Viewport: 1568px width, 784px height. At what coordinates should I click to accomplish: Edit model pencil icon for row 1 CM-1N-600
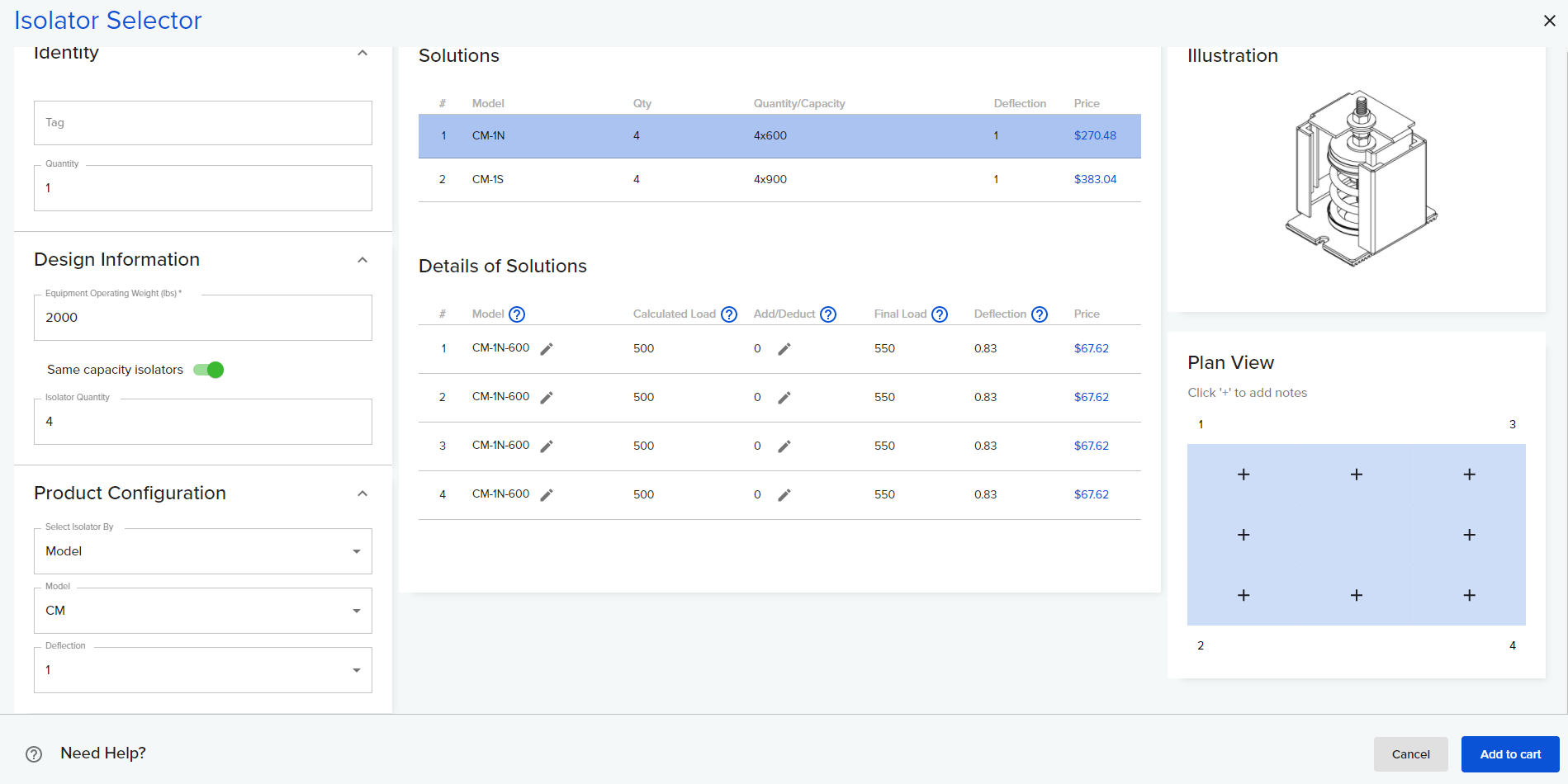[x=547, y=349]
